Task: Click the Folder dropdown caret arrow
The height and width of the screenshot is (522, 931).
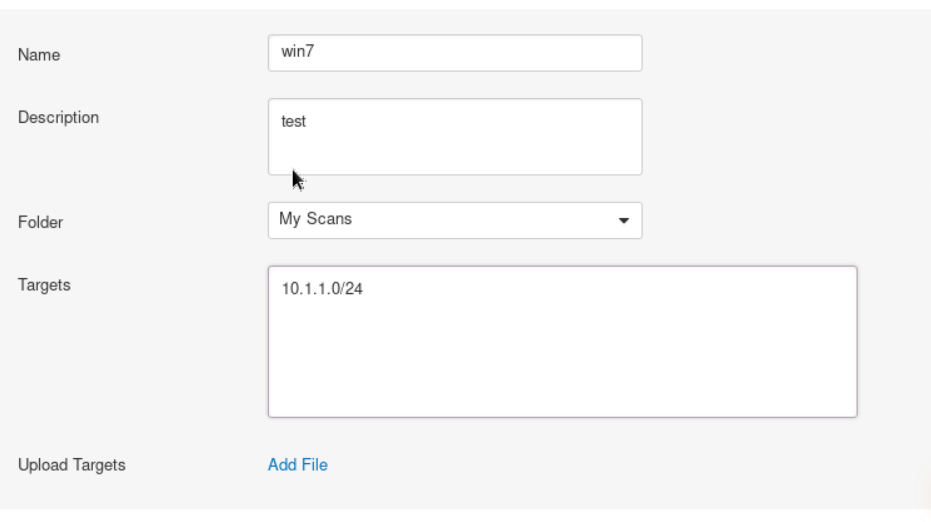Action: click(624, 221)
